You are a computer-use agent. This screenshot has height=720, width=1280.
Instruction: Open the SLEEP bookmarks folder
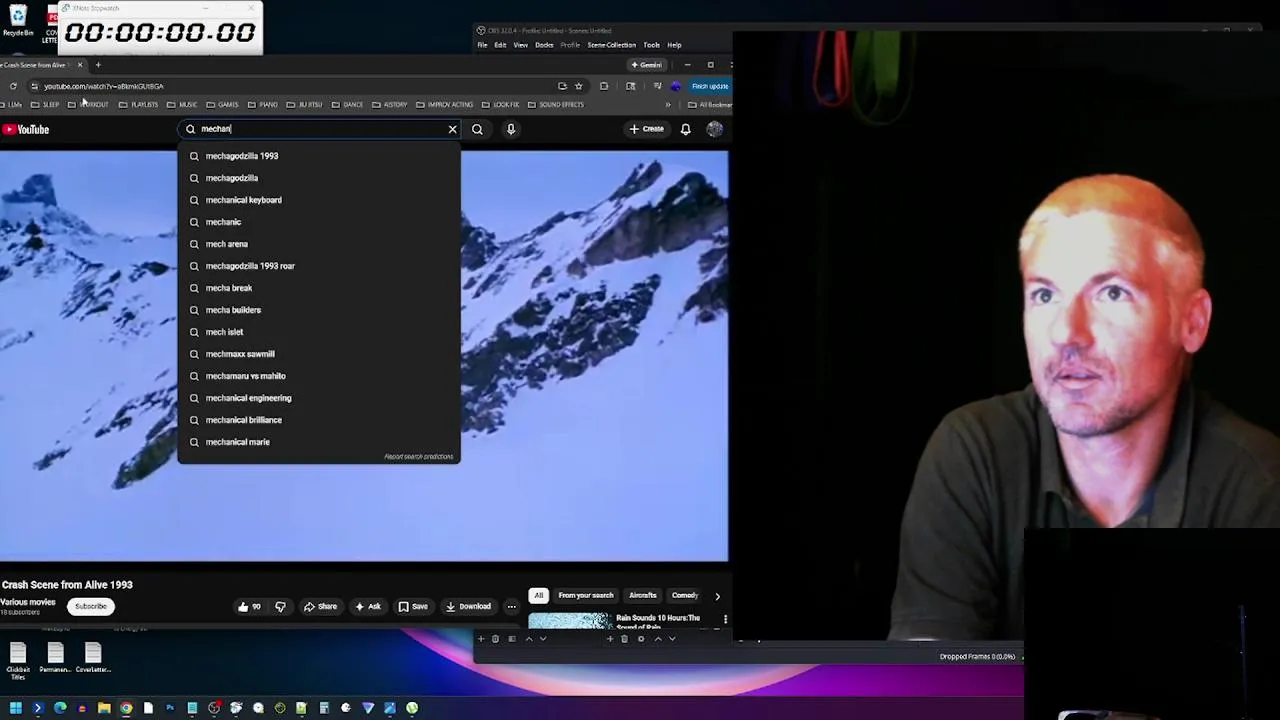[x=45, y=104]
